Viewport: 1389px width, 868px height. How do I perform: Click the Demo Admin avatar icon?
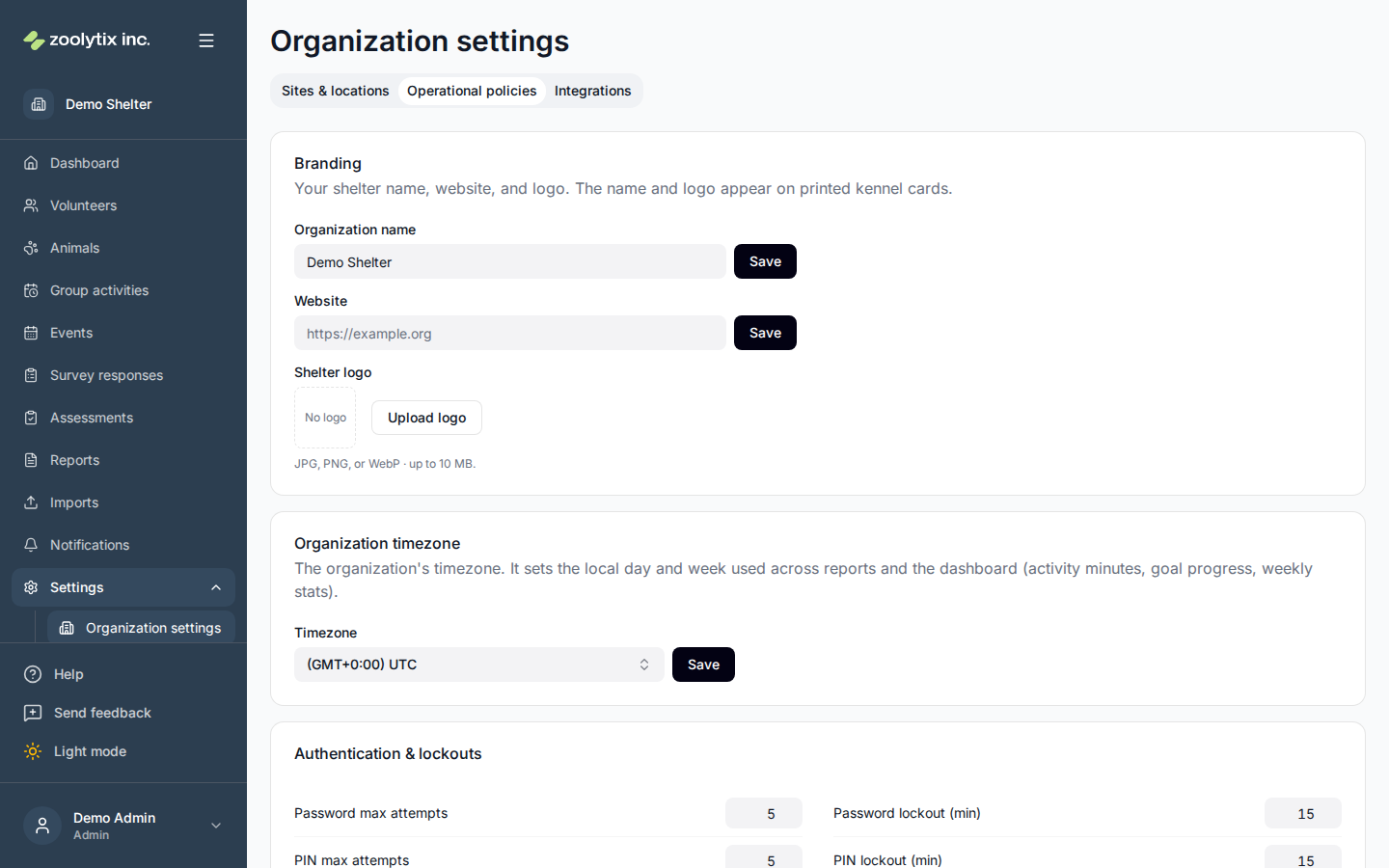pyautogui.click(x=42, y=826)
